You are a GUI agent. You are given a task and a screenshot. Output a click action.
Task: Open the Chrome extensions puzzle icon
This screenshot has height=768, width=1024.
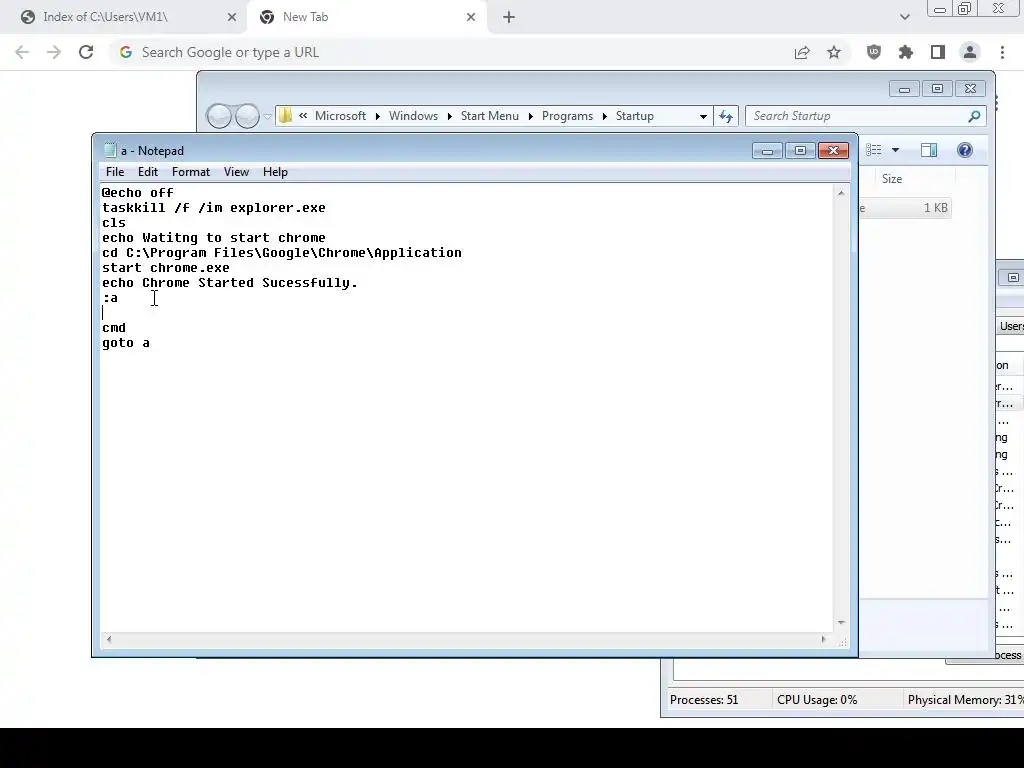pyautogui.click(x=906, y=52)
